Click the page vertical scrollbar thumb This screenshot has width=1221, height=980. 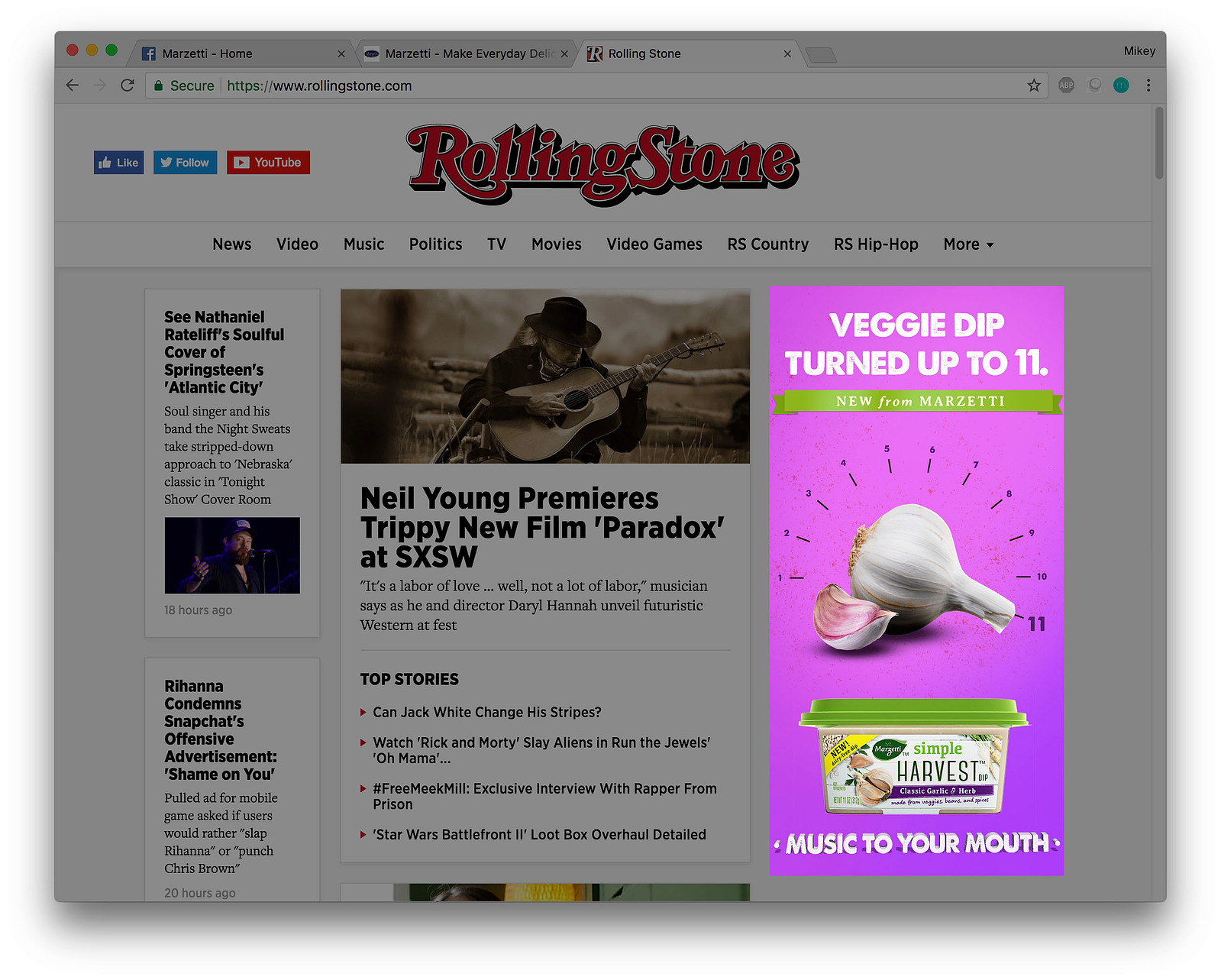click(1159, 143)
